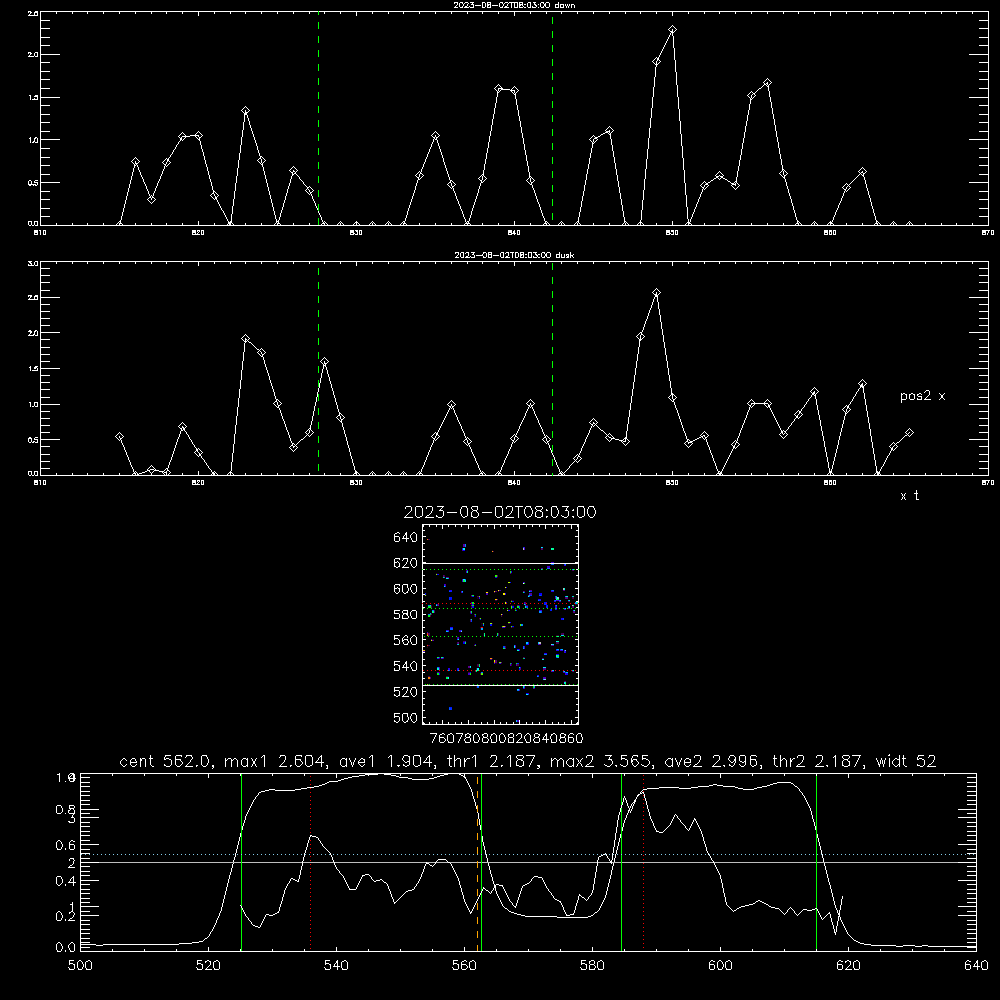Screen dimensions: 1000x1000
Task: Click the dusk plot title text
Action: pos(514,255)
